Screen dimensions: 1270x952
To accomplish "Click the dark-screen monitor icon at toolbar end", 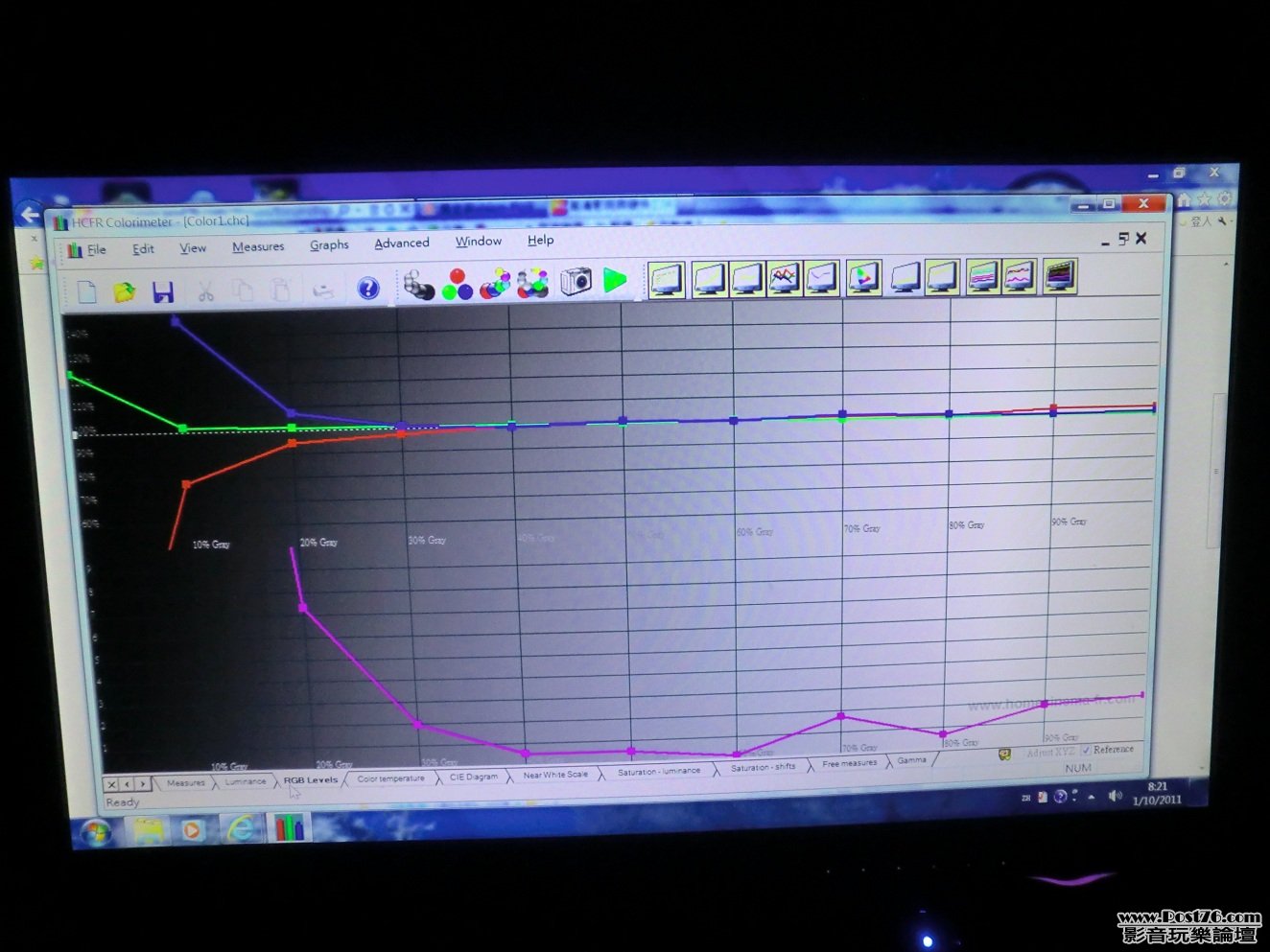I will (x=1060, y=276).
